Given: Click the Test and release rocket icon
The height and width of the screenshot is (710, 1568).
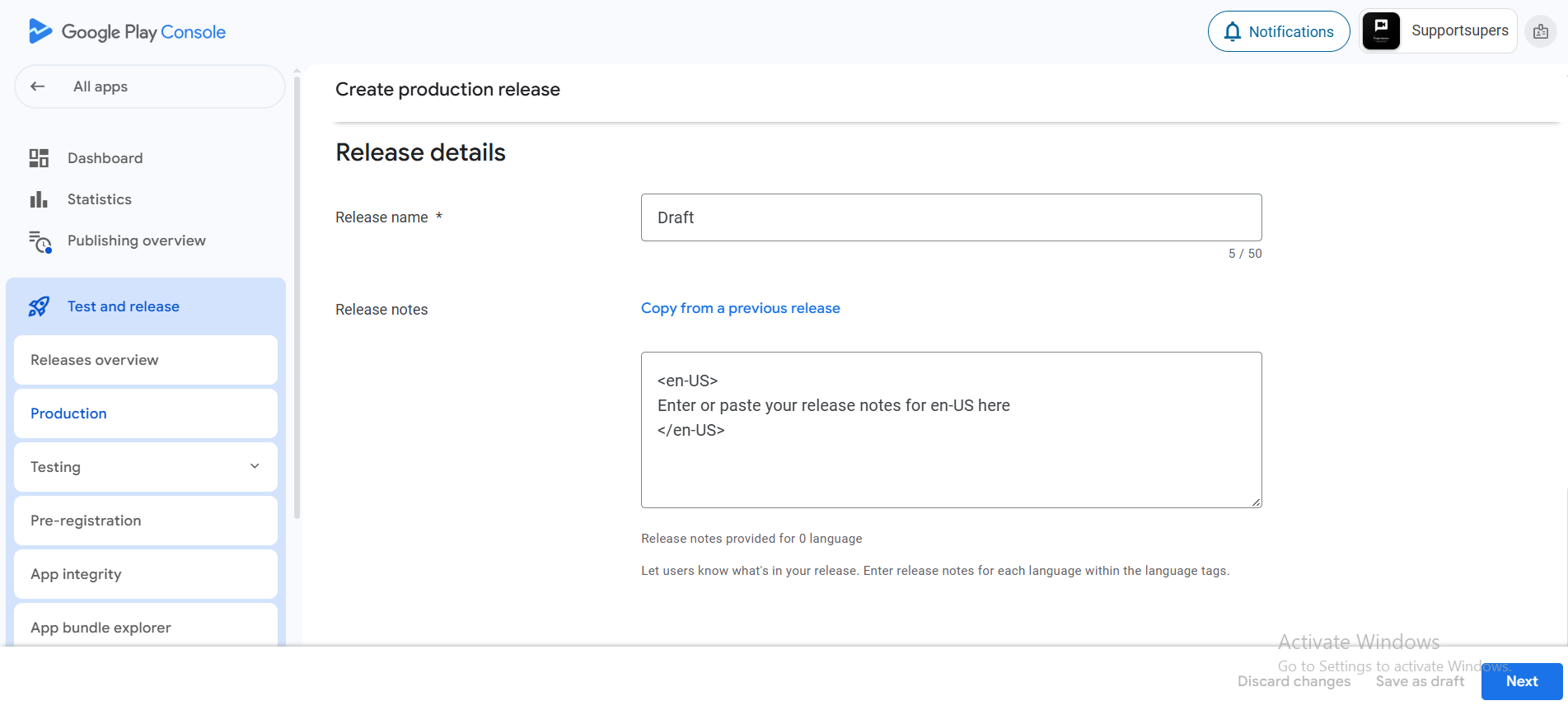Looking at the screenshot, I should pos(39,306).
